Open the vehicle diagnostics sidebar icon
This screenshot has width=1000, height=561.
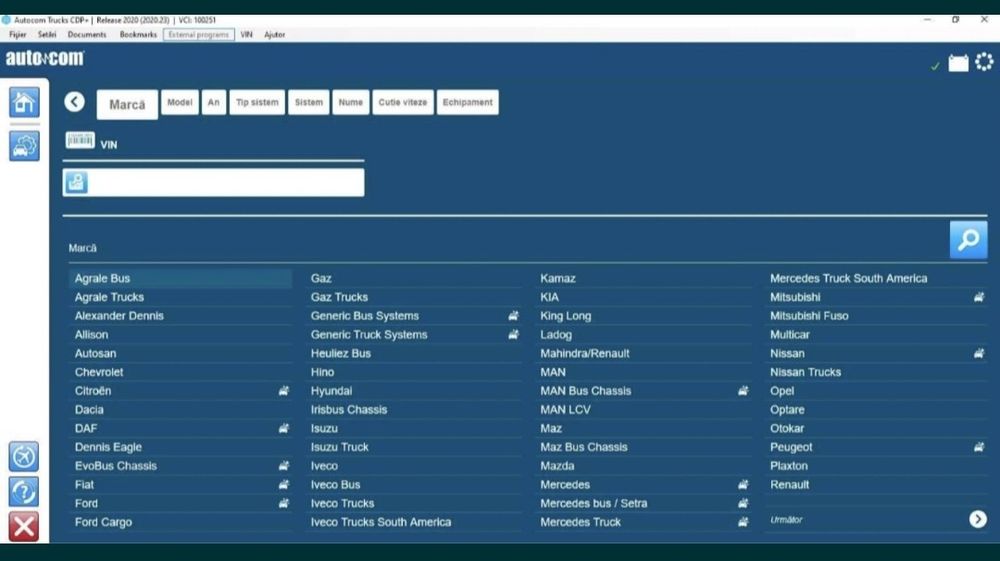24,146
